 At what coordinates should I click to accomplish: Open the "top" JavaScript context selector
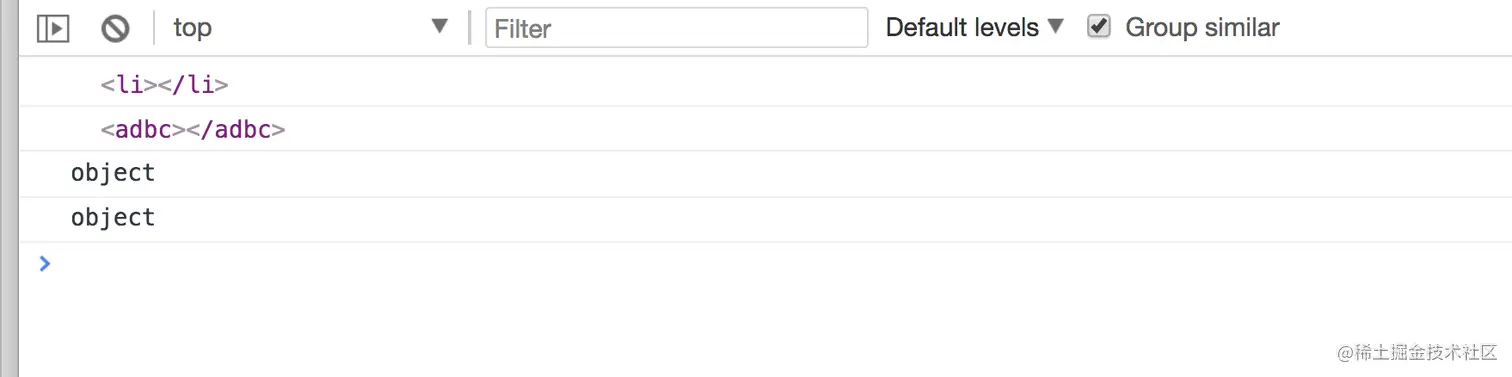pos(311,27)
